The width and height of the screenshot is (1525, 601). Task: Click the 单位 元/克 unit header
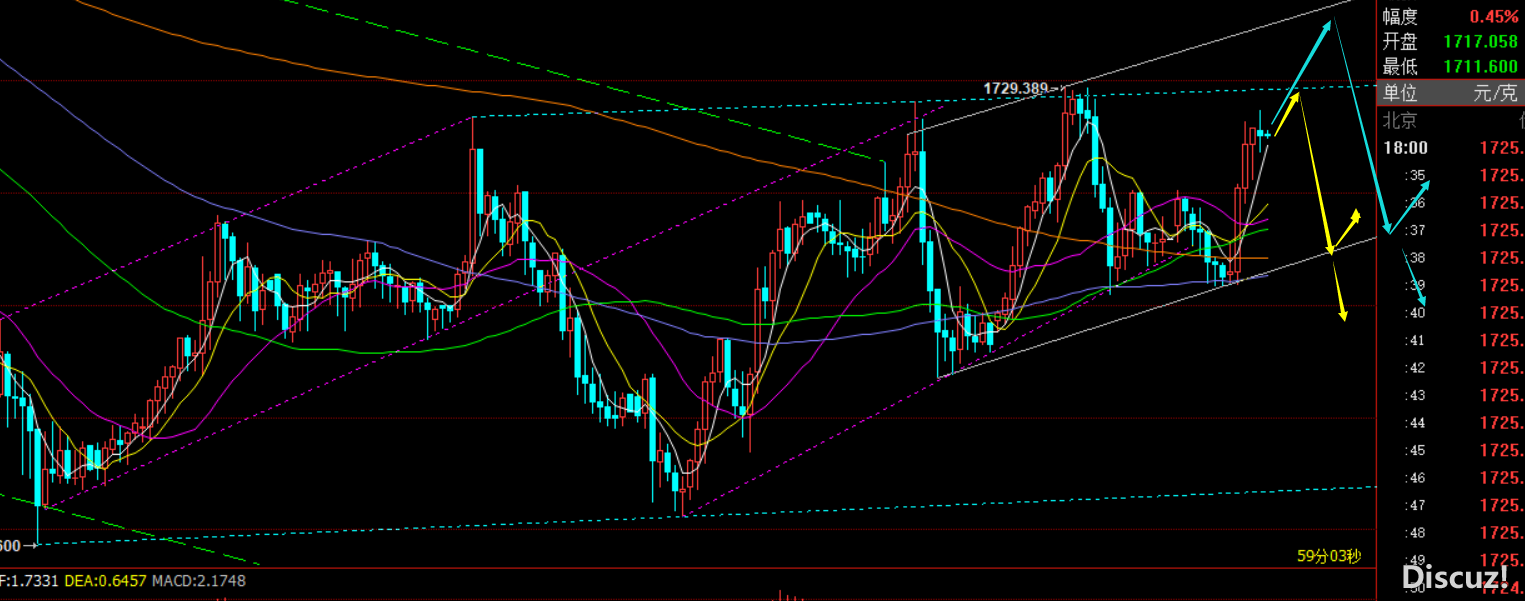click(x=1450, y=94)
